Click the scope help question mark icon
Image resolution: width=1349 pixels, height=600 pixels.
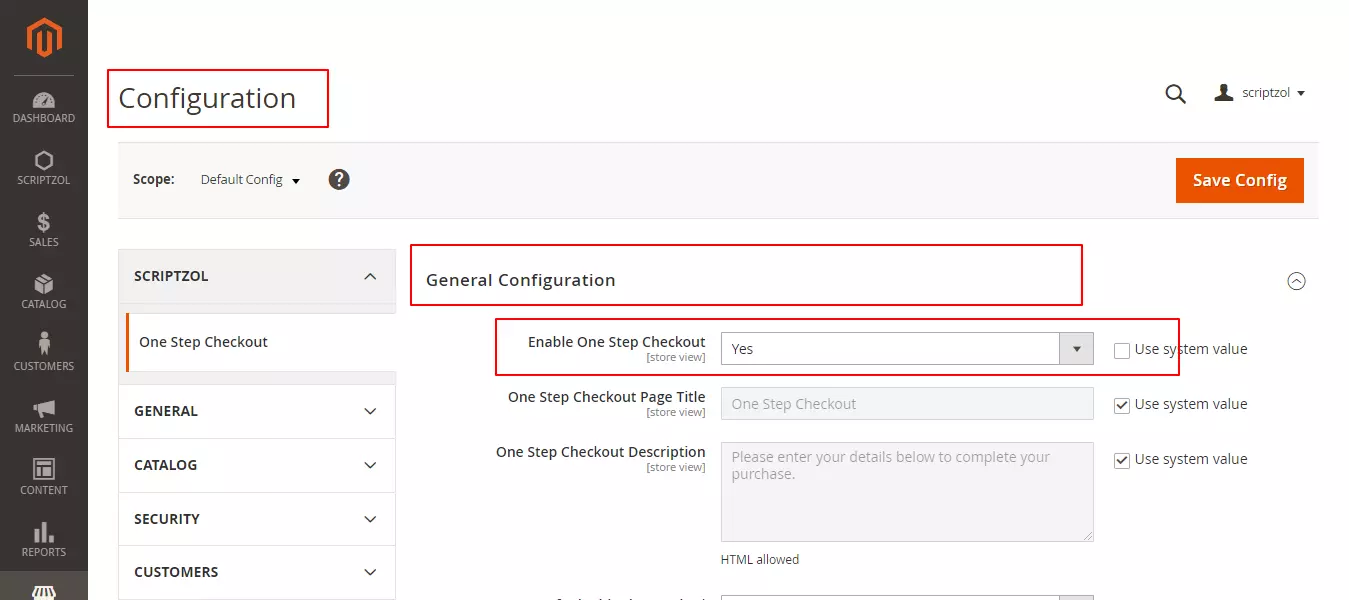tap(339, 180)
